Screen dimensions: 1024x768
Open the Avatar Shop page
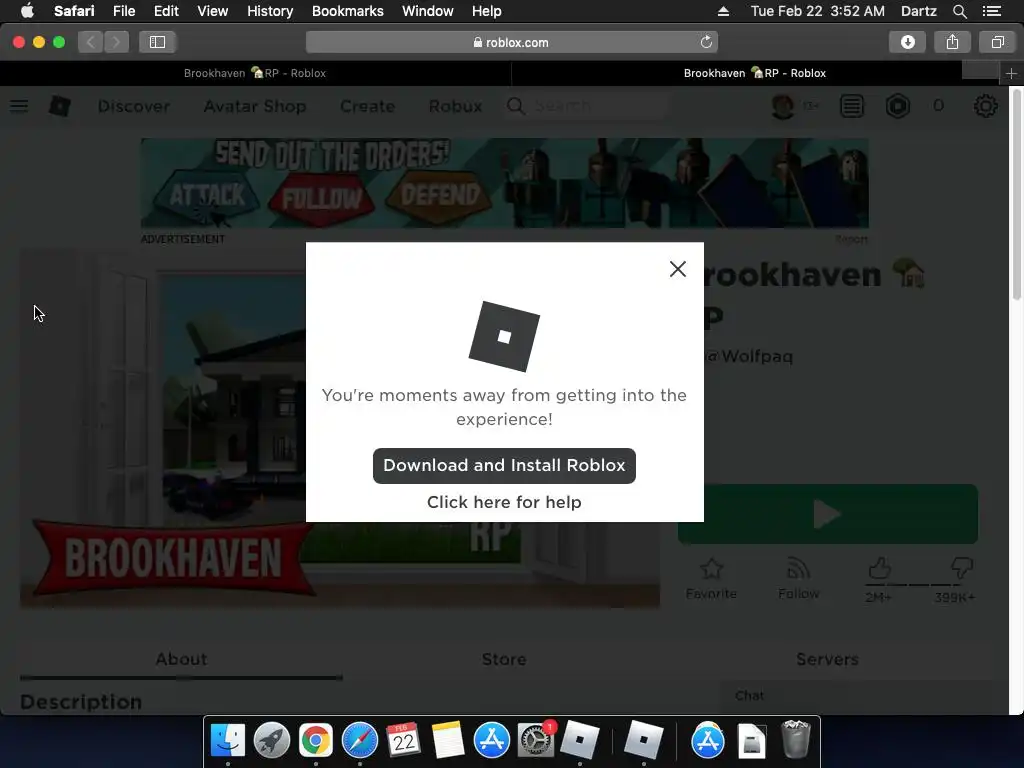pyautogui.click(x=255, y=106)
